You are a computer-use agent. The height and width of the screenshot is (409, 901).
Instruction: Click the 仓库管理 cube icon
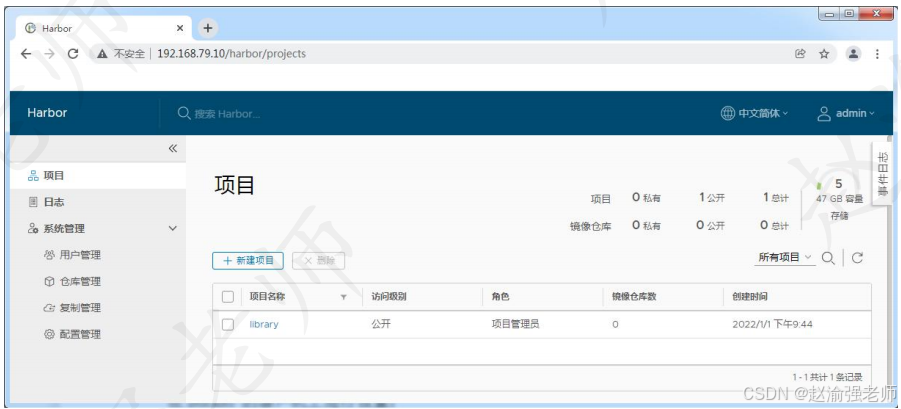(x=49, y=281)
